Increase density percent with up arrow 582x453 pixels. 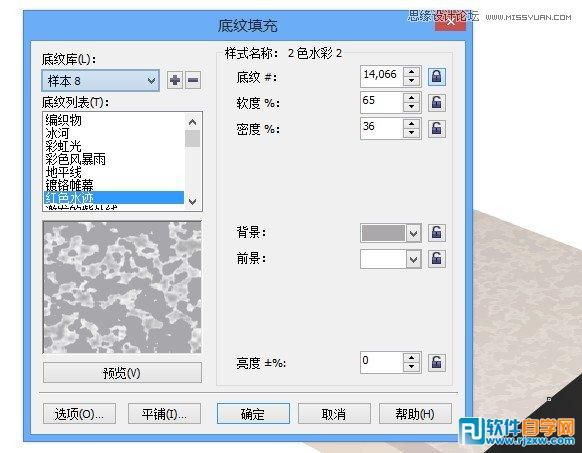(x=411, y=124)
